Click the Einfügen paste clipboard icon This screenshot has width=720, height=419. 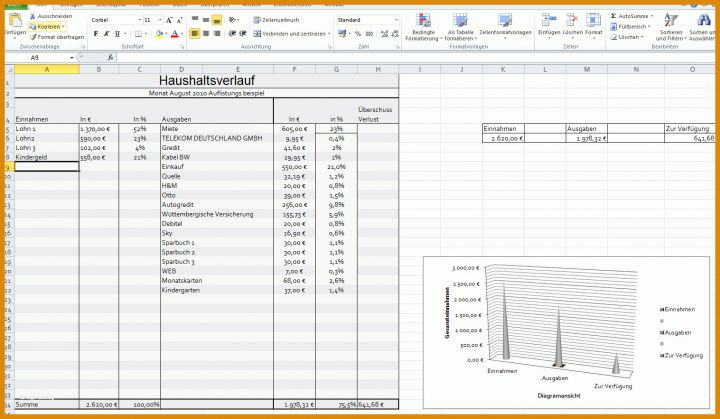(15, 21)
